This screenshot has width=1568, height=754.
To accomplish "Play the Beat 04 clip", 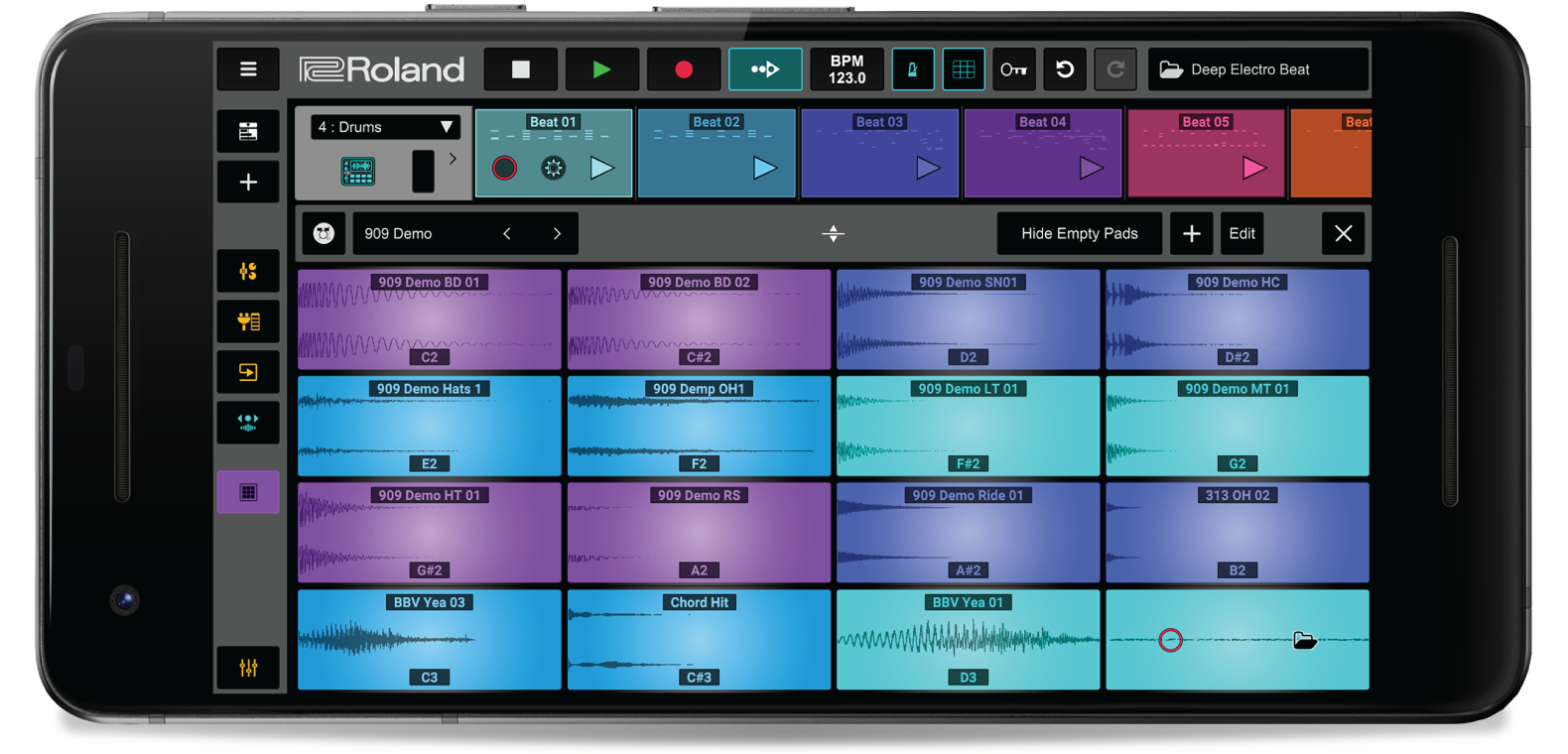I will (x=1091, y=168).
